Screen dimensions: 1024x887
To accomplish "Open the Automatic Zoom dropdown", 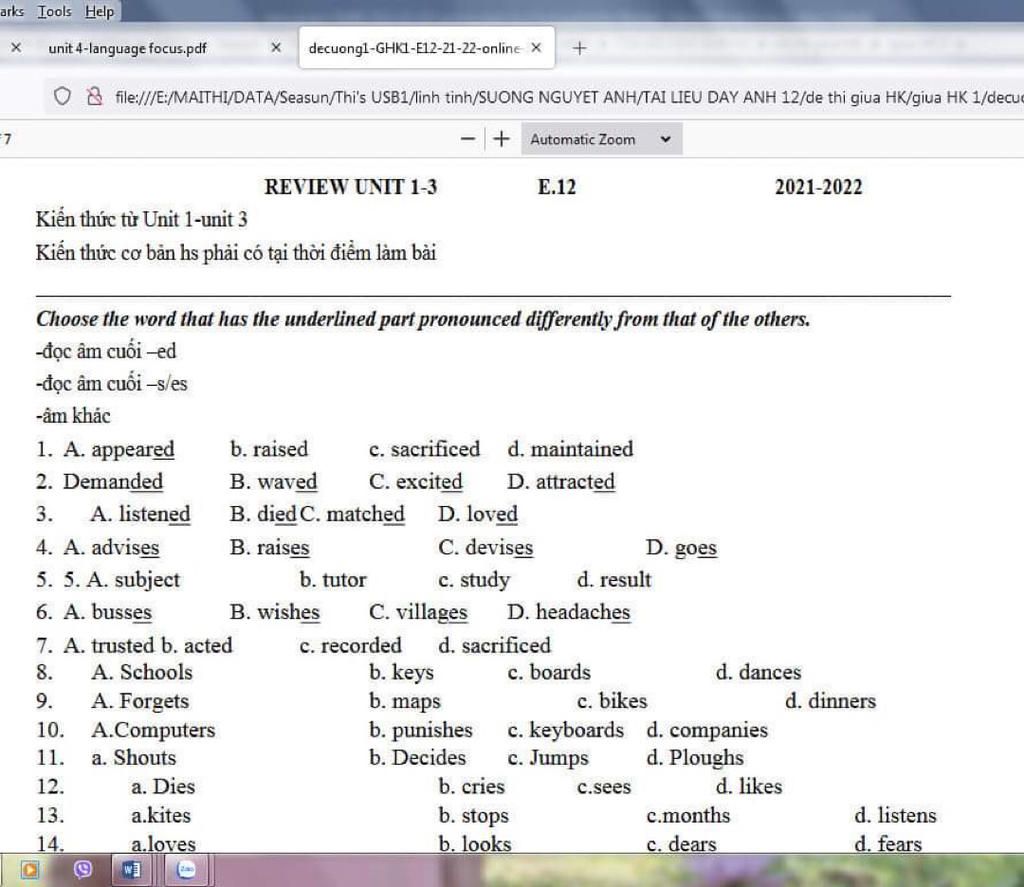I will (601, 139).
